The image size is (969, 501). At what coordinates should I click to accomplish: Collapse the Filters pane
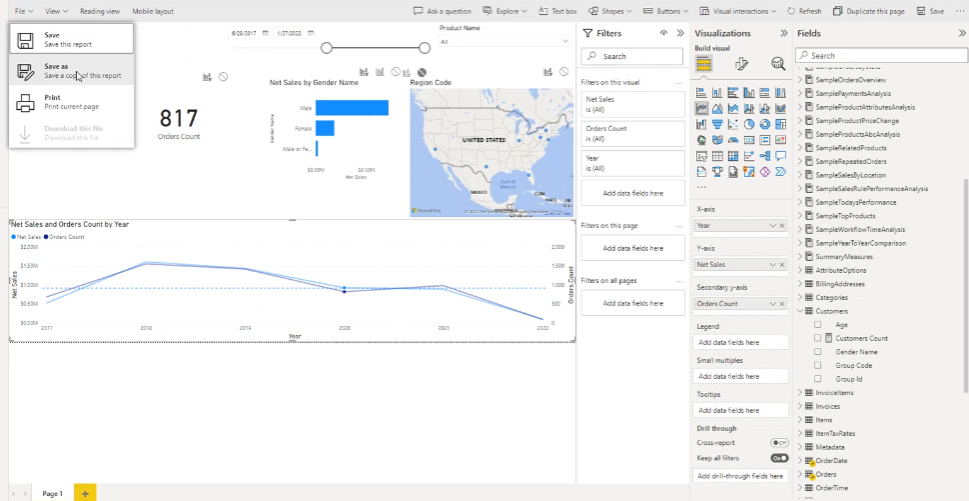(x=680, y=33)
